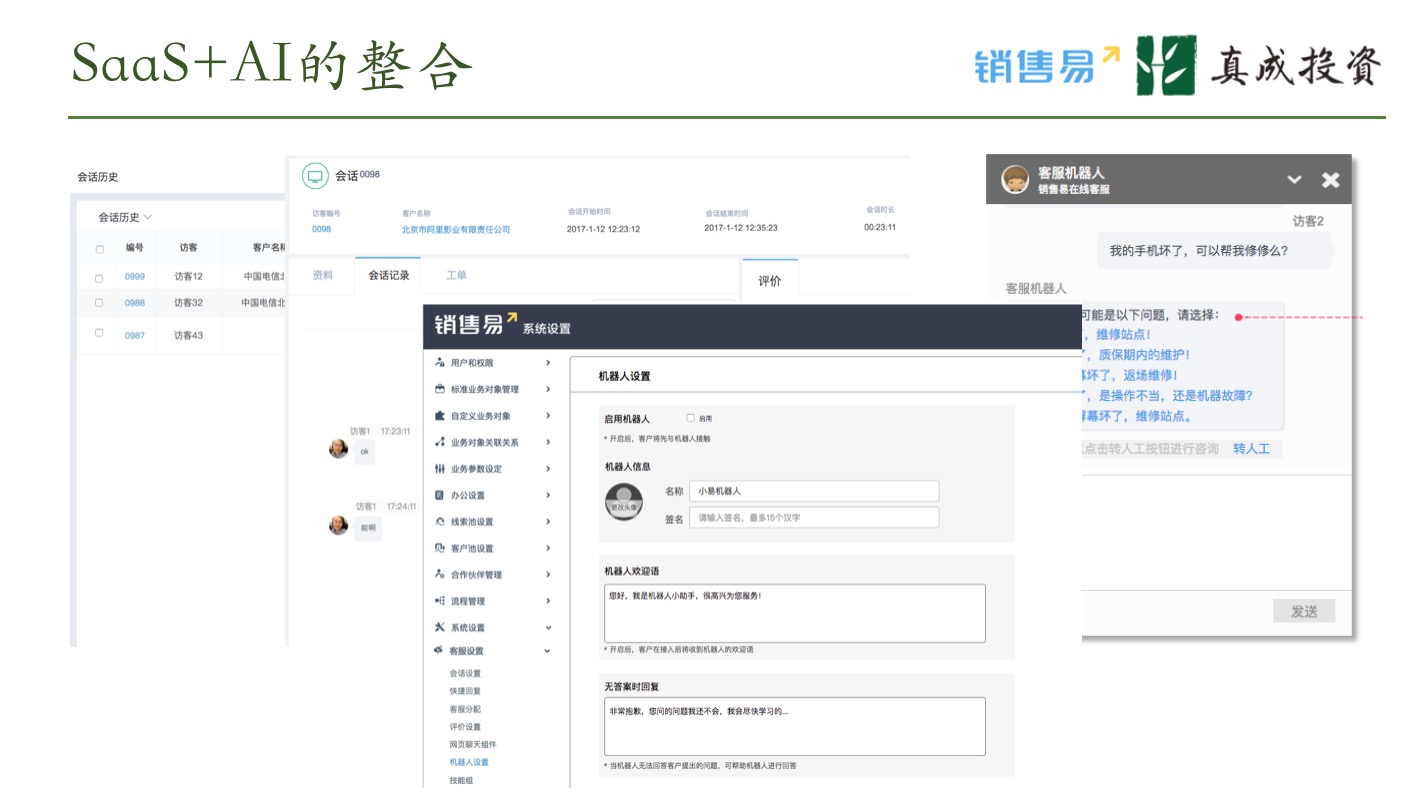This screenshot has width=1428, height=796.
Task: Change the robot avatar 更改头像
Action: pyautogui.click(x=625, y=503)
